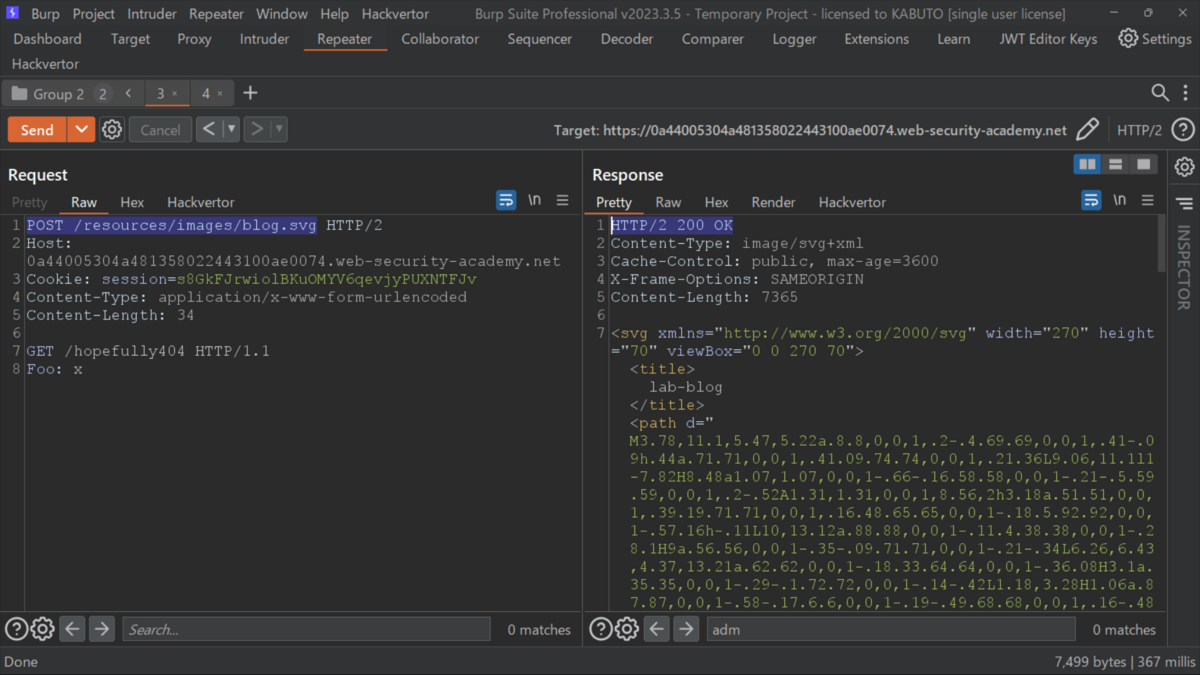Click the Burp Suite logo icon

[13, 14]
